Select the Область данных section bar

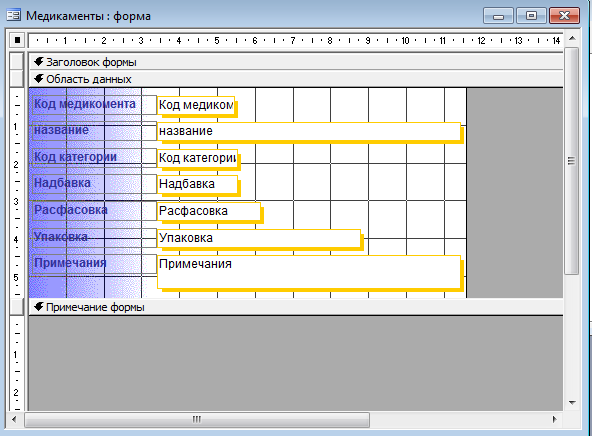[x=296, y=79]
